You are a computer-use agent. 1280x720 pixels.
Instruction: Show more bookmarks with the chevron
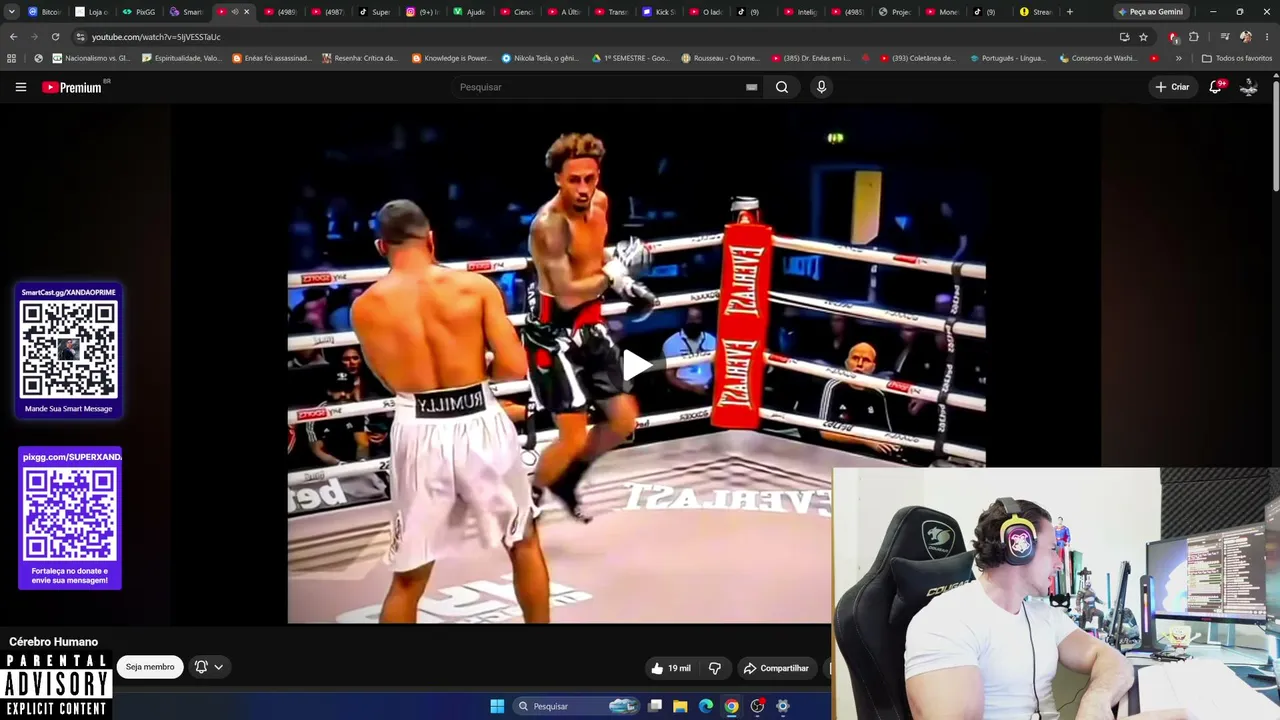click(1178, 58)
